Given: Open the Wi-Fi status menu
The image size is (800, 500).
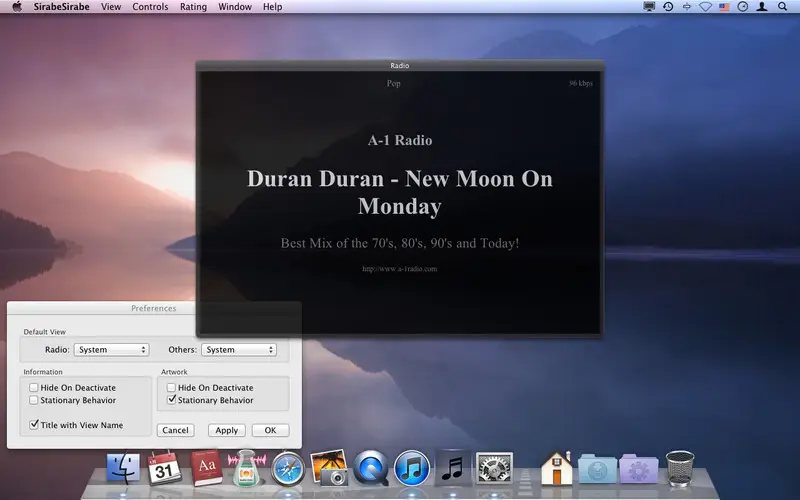Looking at the screenshot, I should click(705, 7).
